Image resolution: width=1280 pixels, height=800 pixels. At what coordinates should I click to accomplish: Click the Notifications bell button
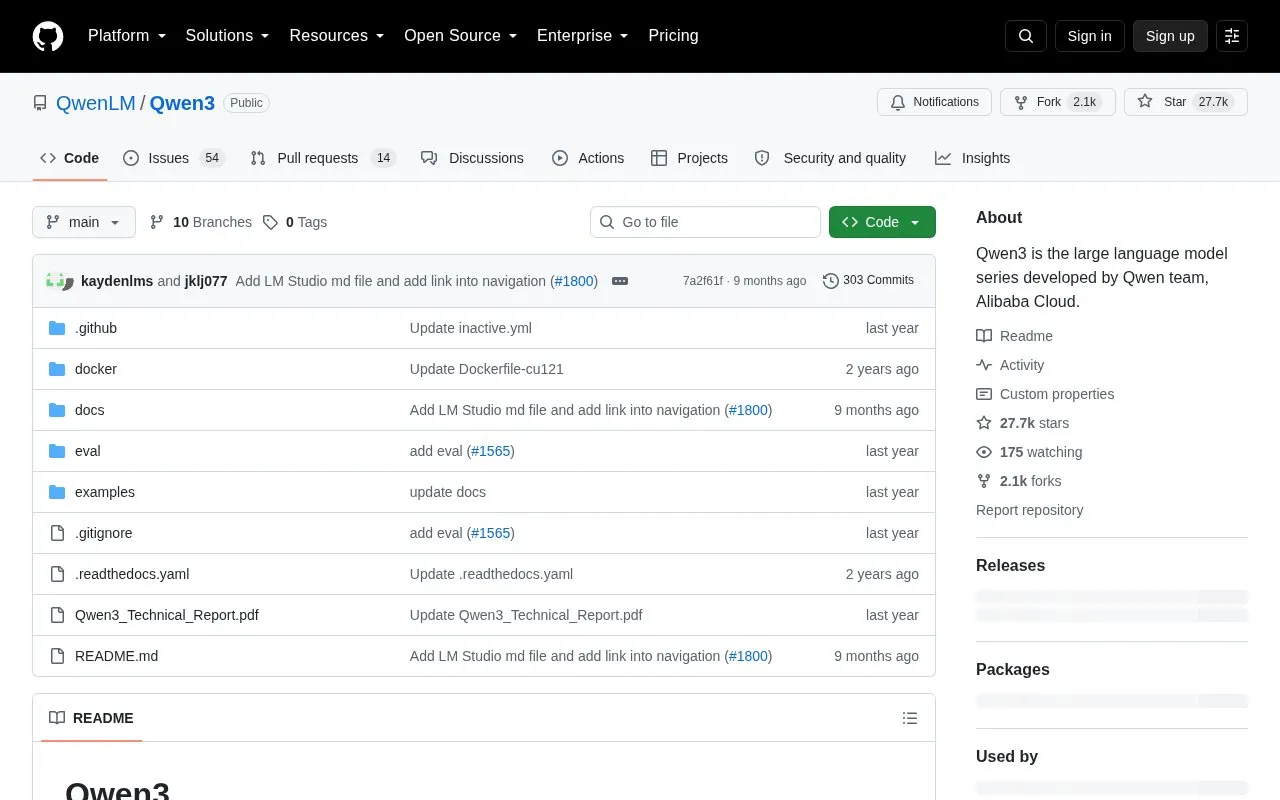[934, 102]
